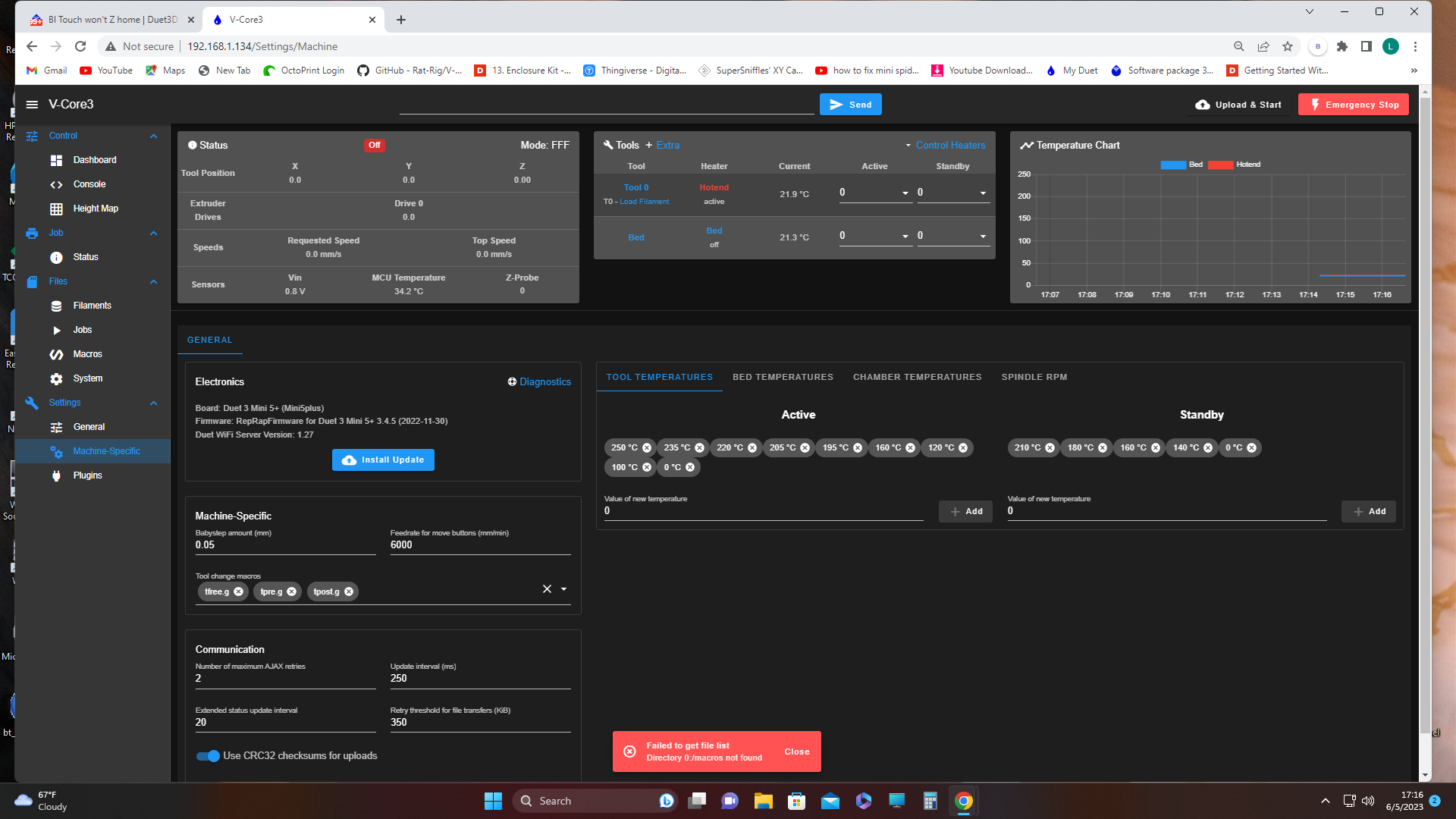Remove the 205 °C active temperature chip
1456x819 pixels.
click(x=805, y=448)
